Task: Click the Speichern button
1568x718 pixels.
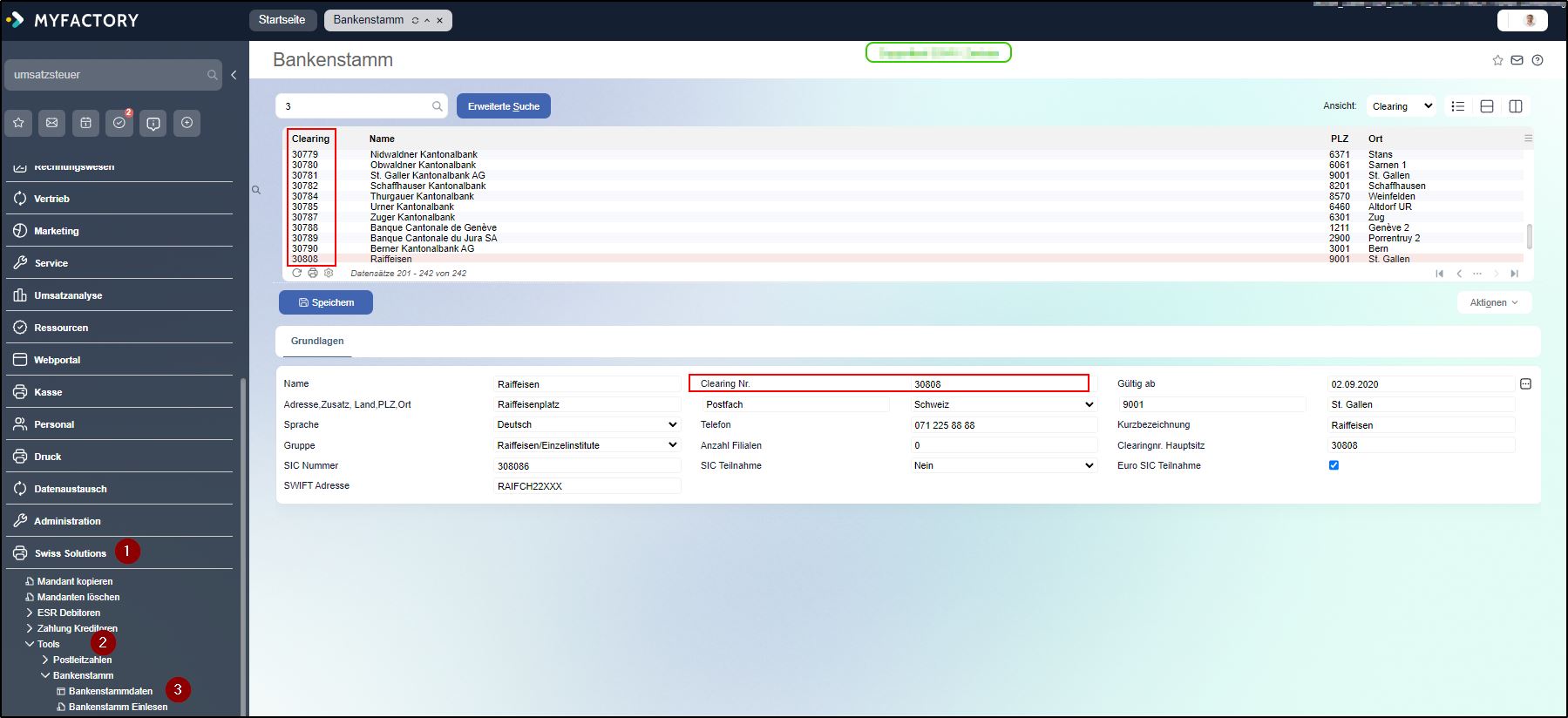Action: click(x=326, y=302)
